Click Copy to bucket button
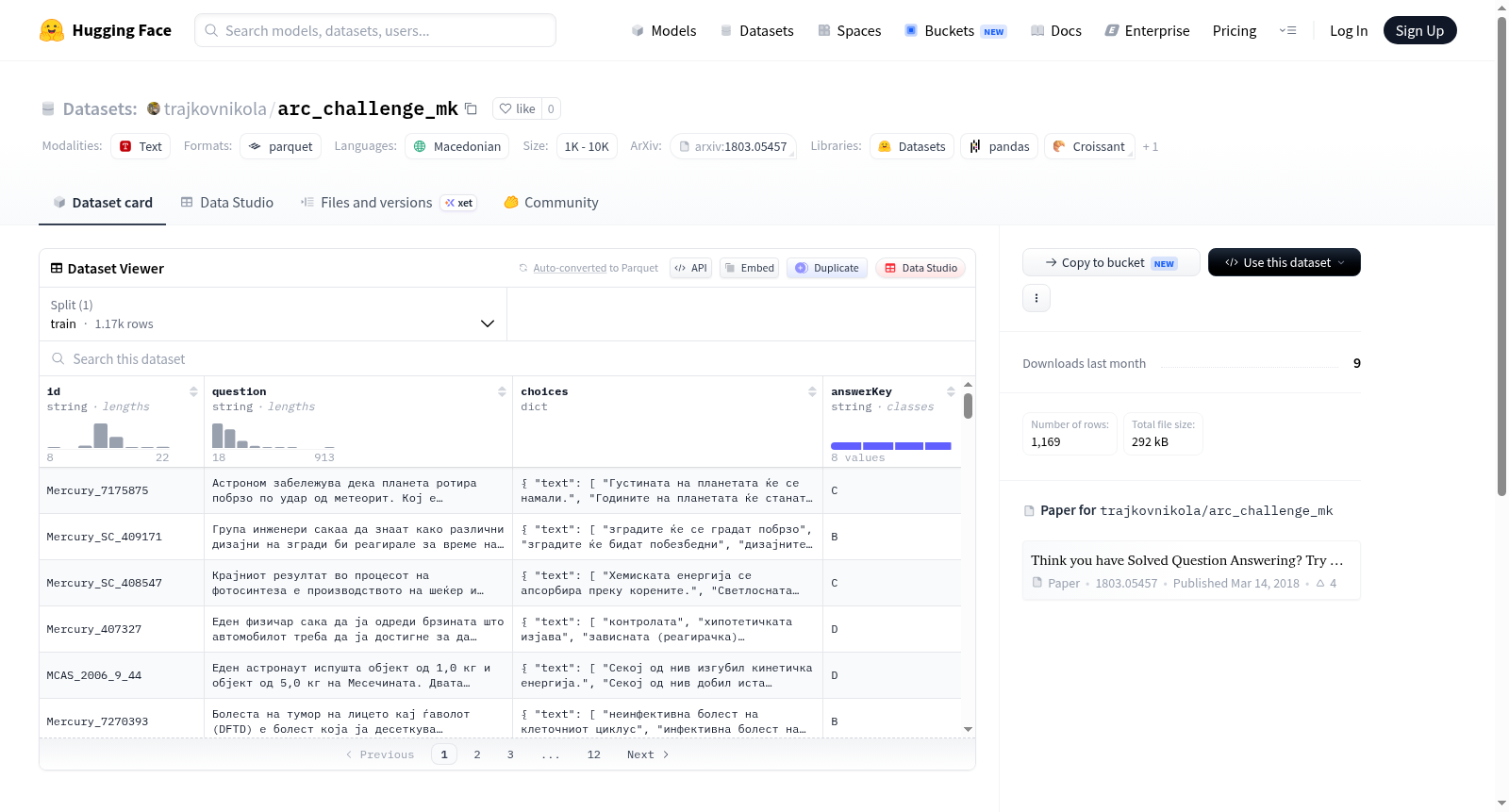 1111,262
